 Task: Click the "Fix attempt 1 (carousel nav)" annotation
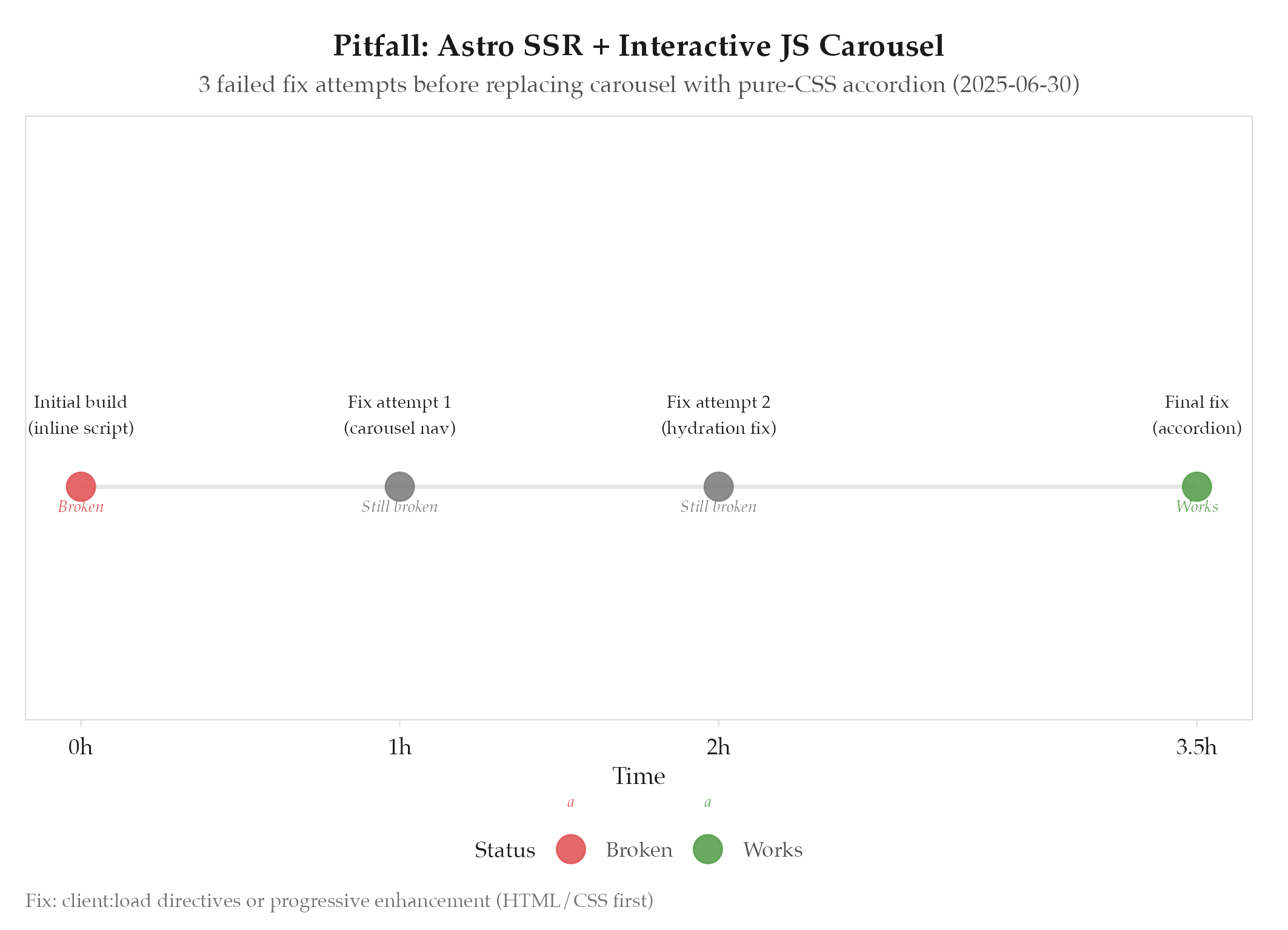point(399,415)
